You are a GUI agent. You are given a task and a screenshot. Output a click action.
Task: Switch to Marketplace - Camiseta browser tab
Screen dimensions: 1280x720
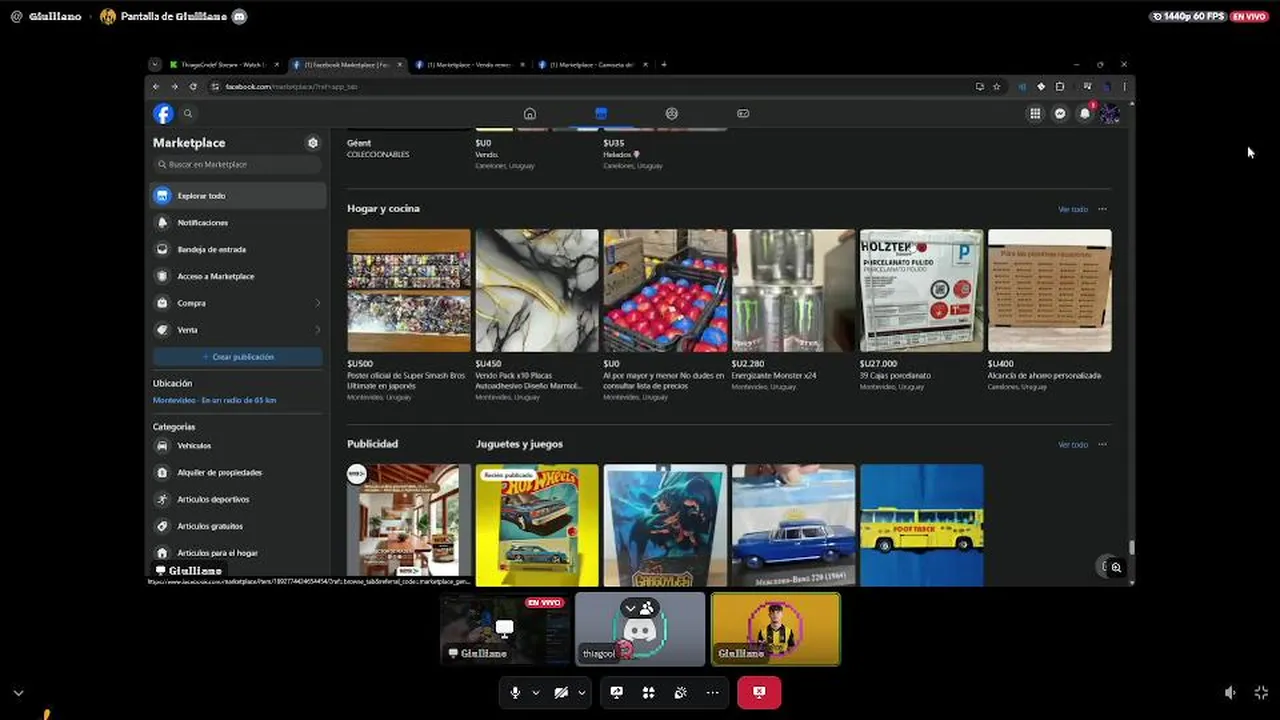pyautogui.click(x=593, y=65)
